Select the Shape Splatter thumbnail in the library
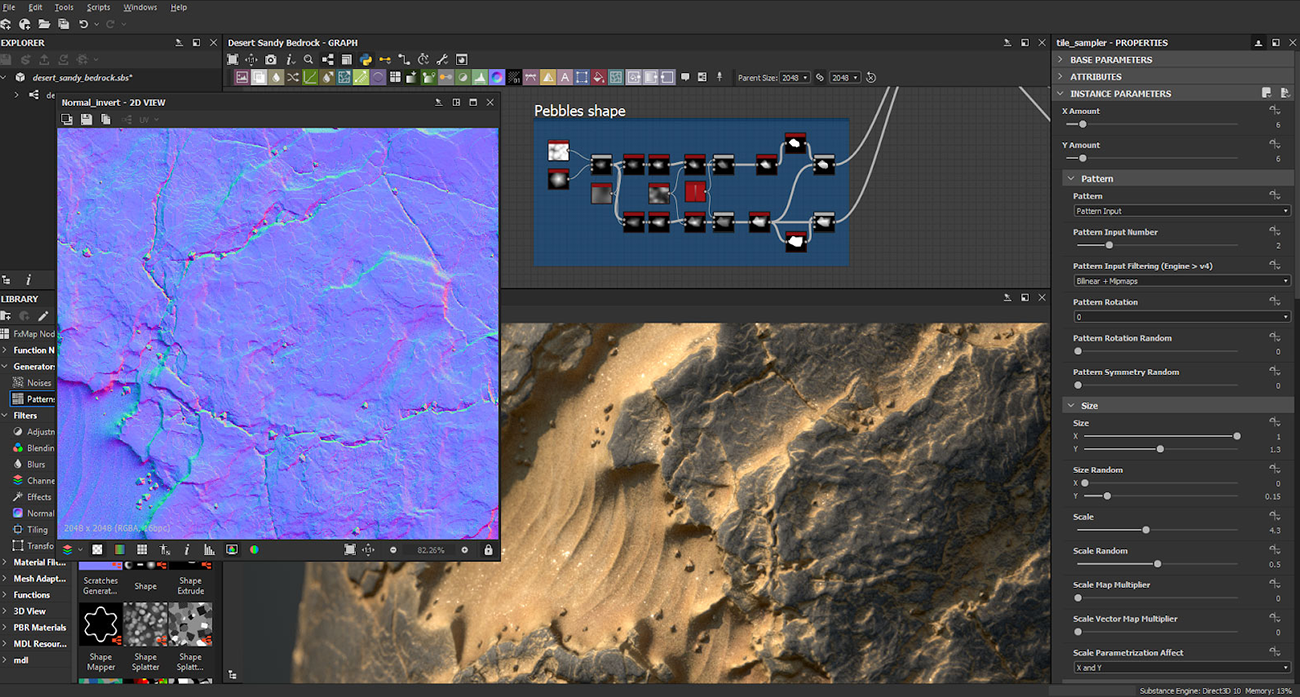1300x697 pixels. click(145, 624)
